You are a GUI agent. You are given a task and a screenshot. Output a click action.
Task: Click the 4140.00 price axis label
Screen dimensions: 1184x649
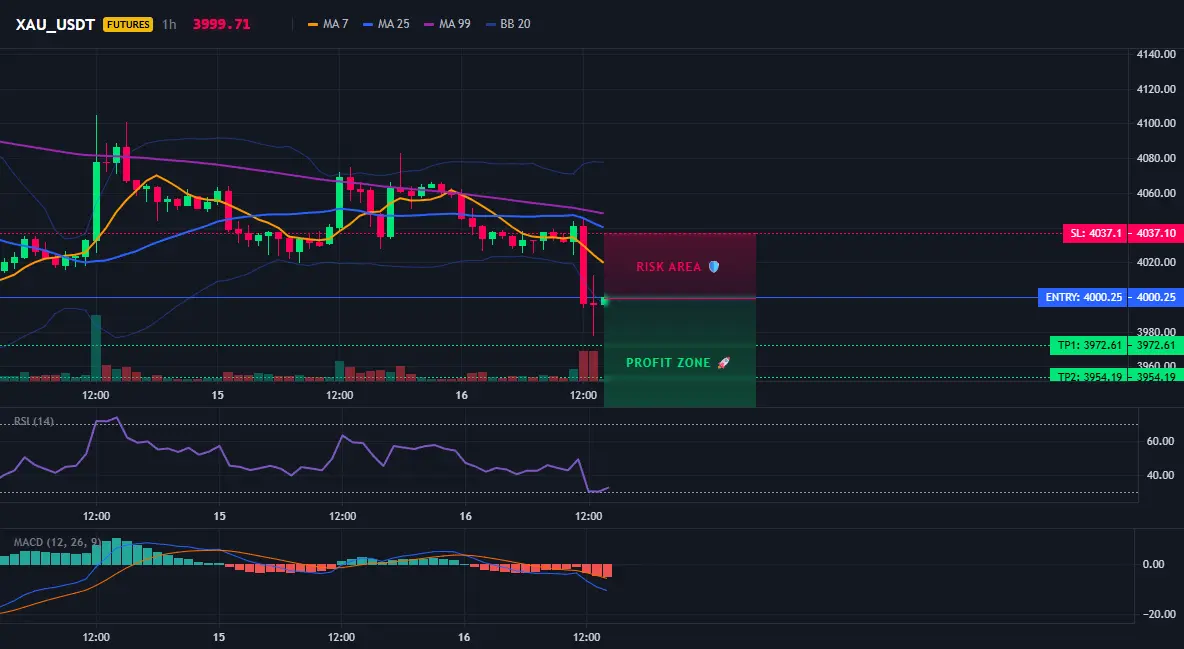(x=1156, y=54)
